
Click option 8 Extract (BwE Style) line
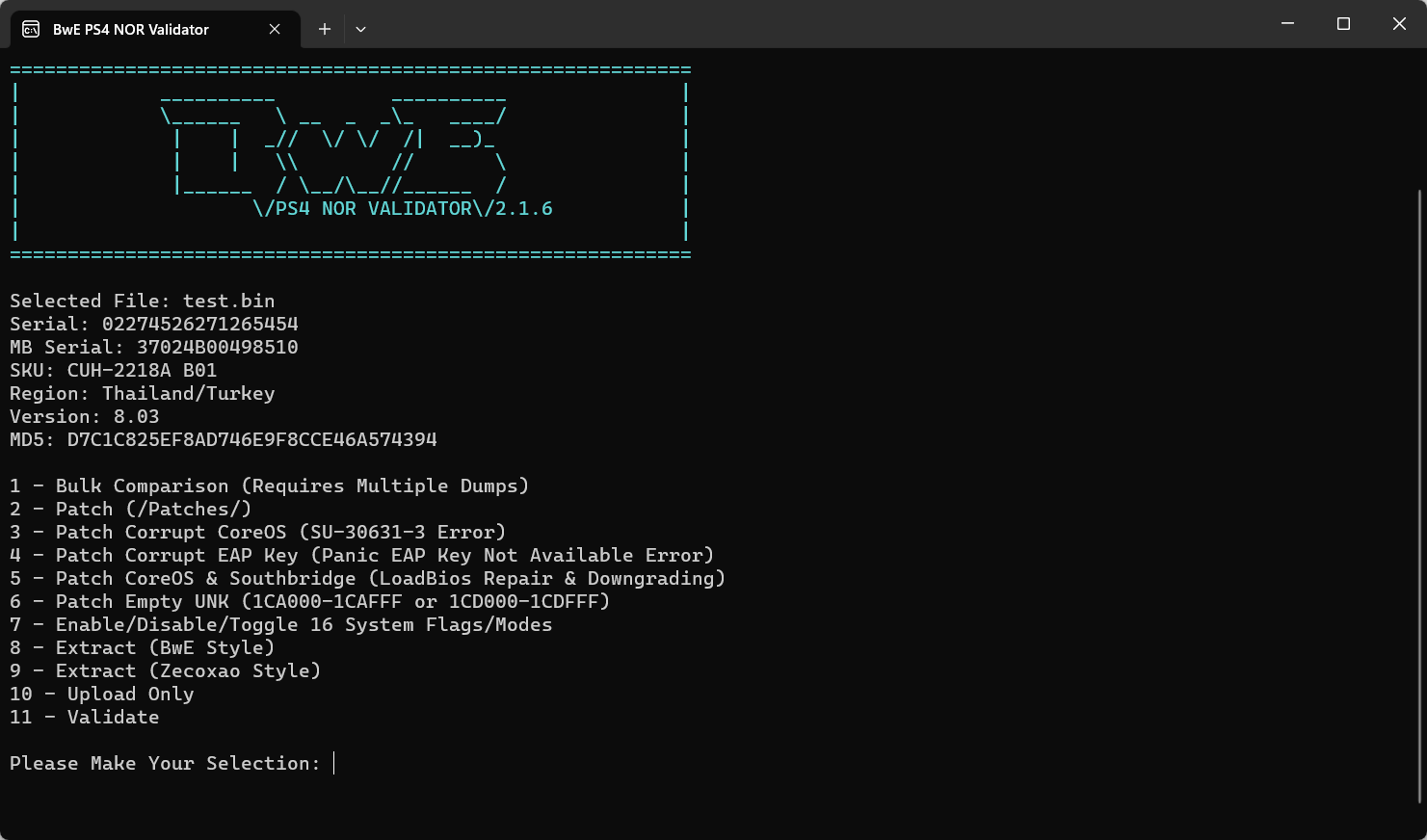click(143, 648)
